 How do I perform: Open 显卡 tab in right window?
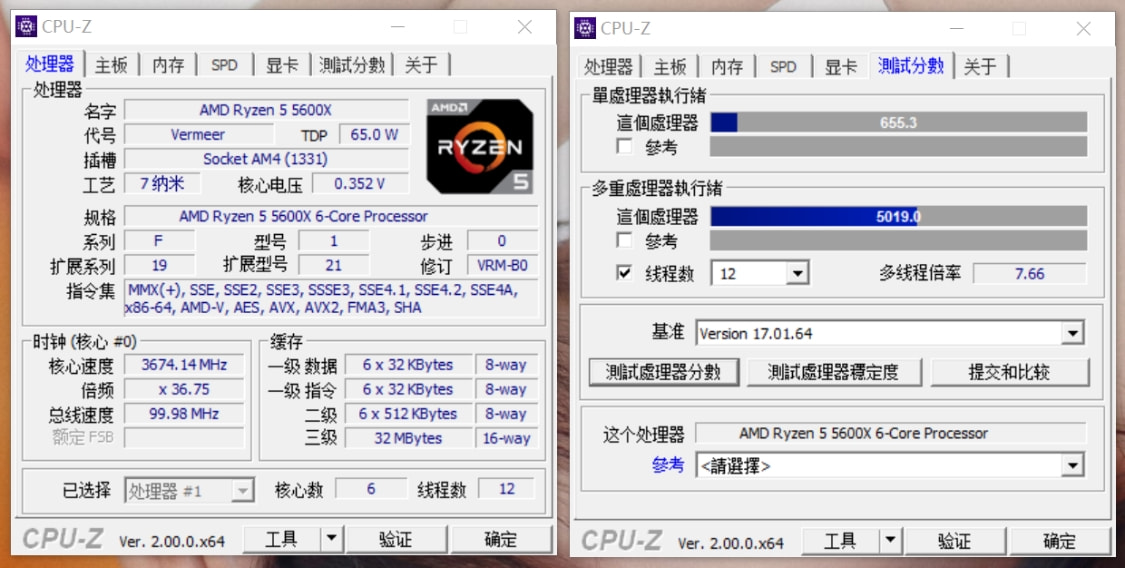point(841,67)
